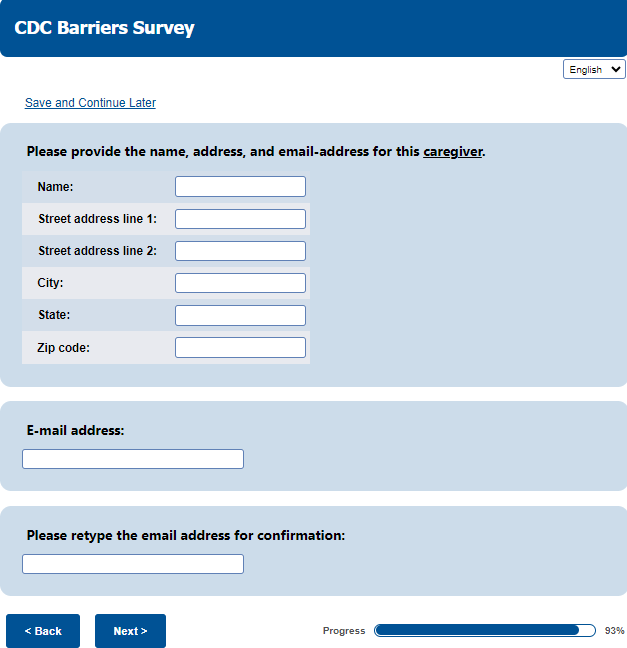This screenshot has width=627, height=648.
Task: Click the CDC Barriers Survey header title
Action: (x=104, y=28)
